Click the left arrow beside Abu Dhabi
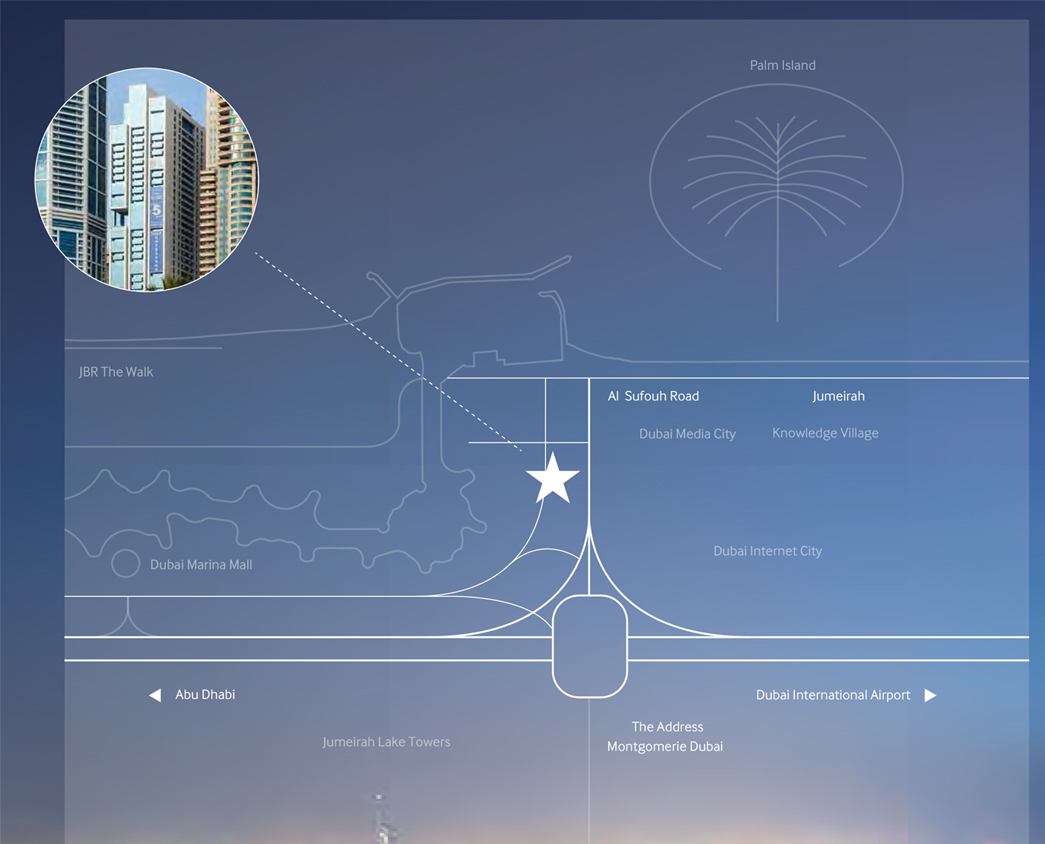The width and height of the screenshot is (1045, 844). 155,695
